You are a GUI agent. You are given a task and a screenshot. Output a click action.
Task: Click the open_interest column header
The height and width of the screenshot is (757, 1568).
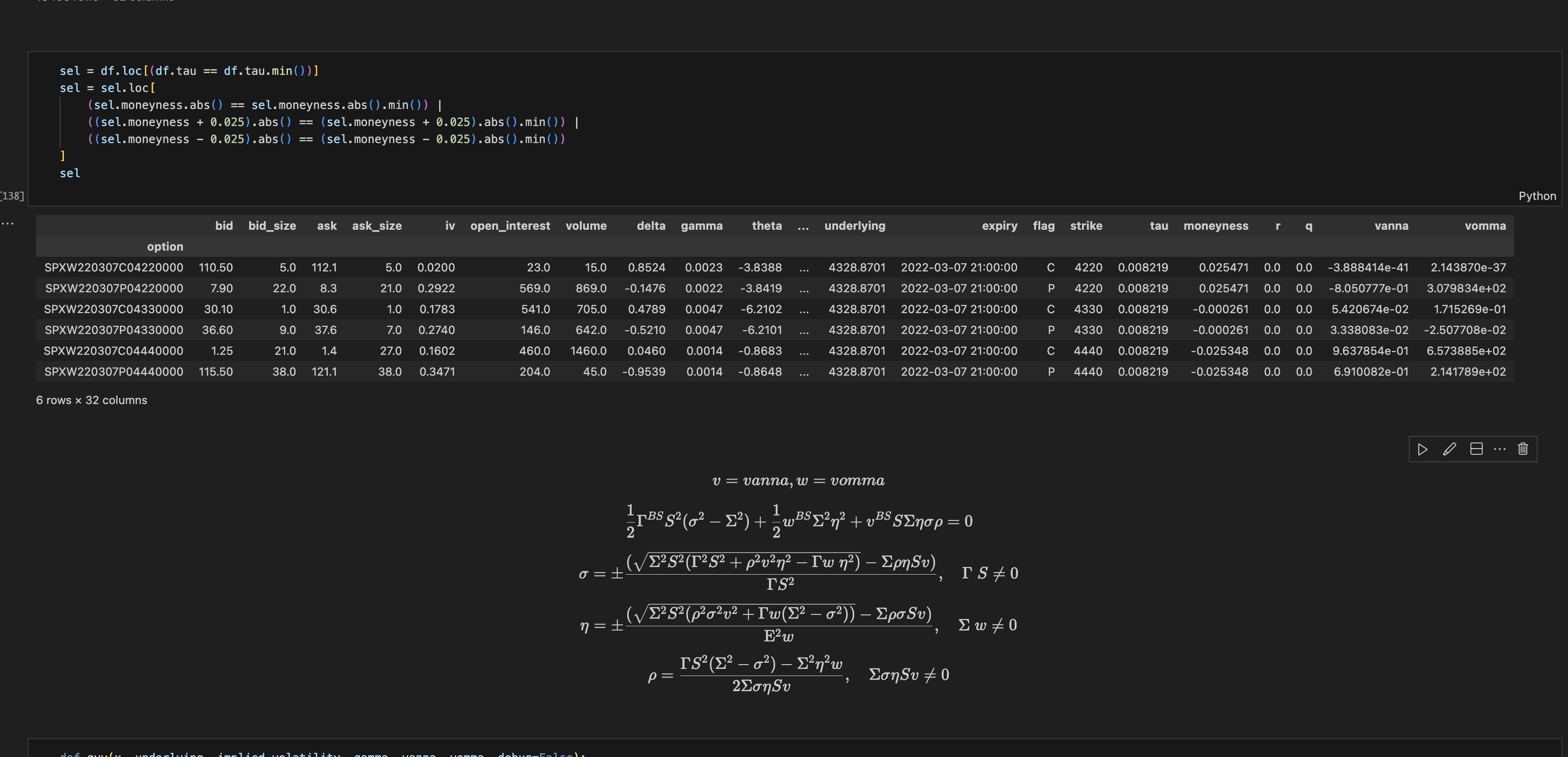click(x=509, y=226)
